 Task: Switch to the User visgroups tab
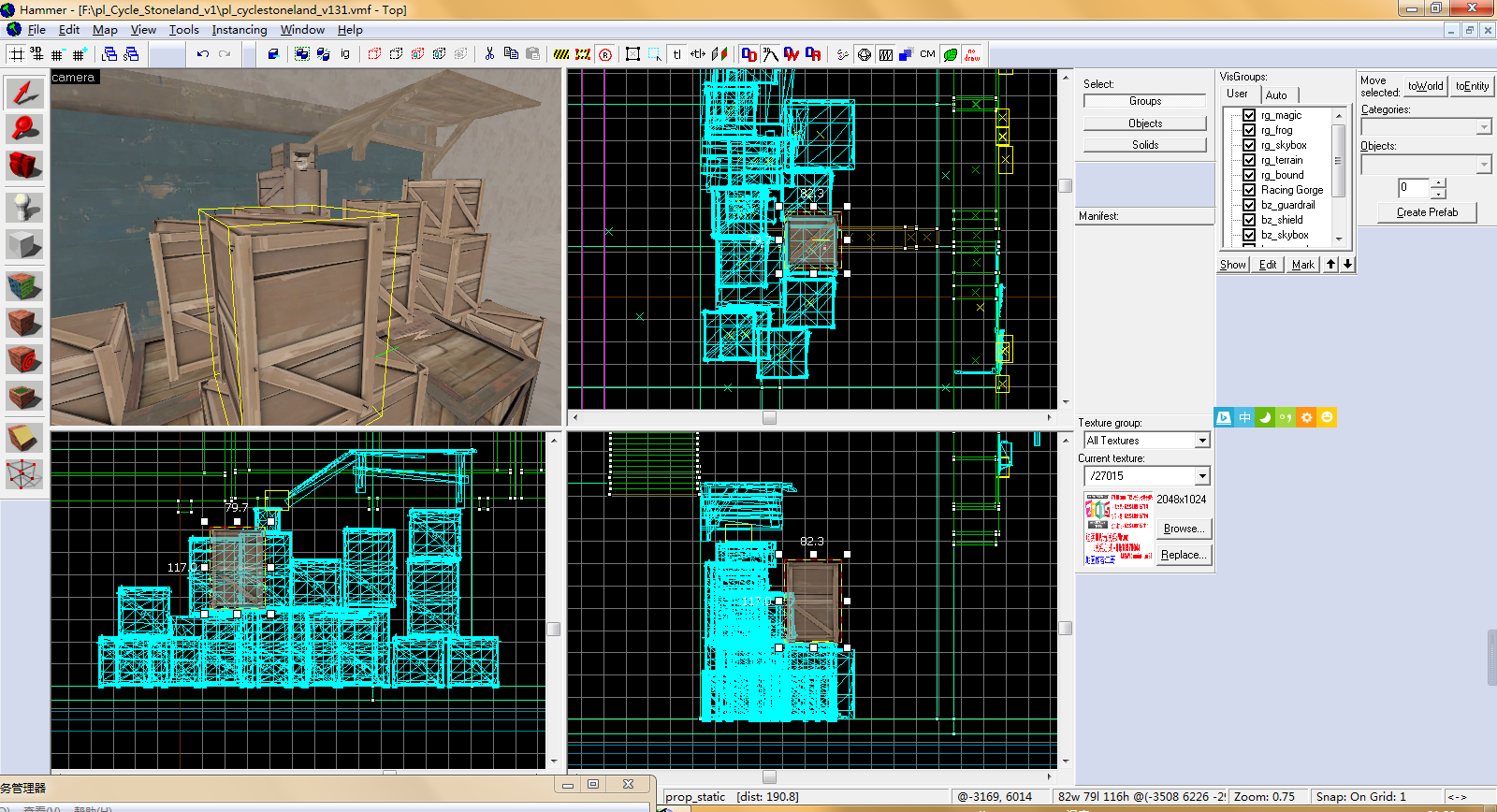[x=1237, y=94]
